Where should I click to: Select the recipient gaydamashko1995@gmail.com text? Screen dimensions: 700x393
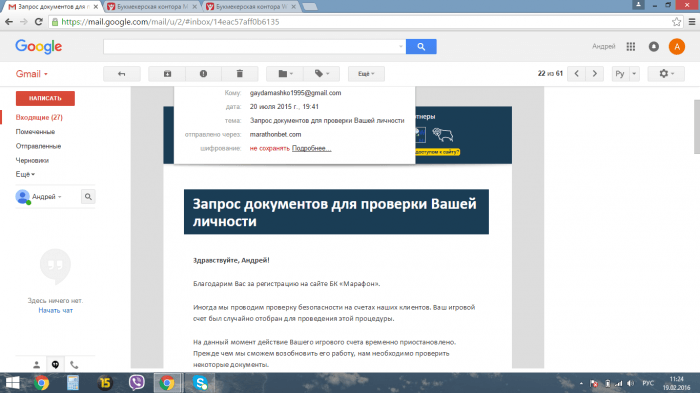(296, 93)
